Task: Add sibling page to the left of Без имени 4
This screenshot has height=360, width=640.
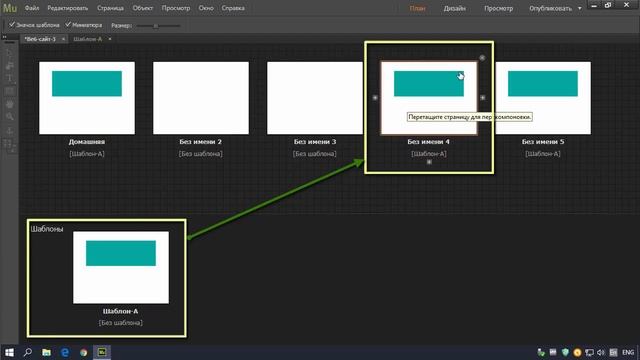Action: tap(375, 98)
